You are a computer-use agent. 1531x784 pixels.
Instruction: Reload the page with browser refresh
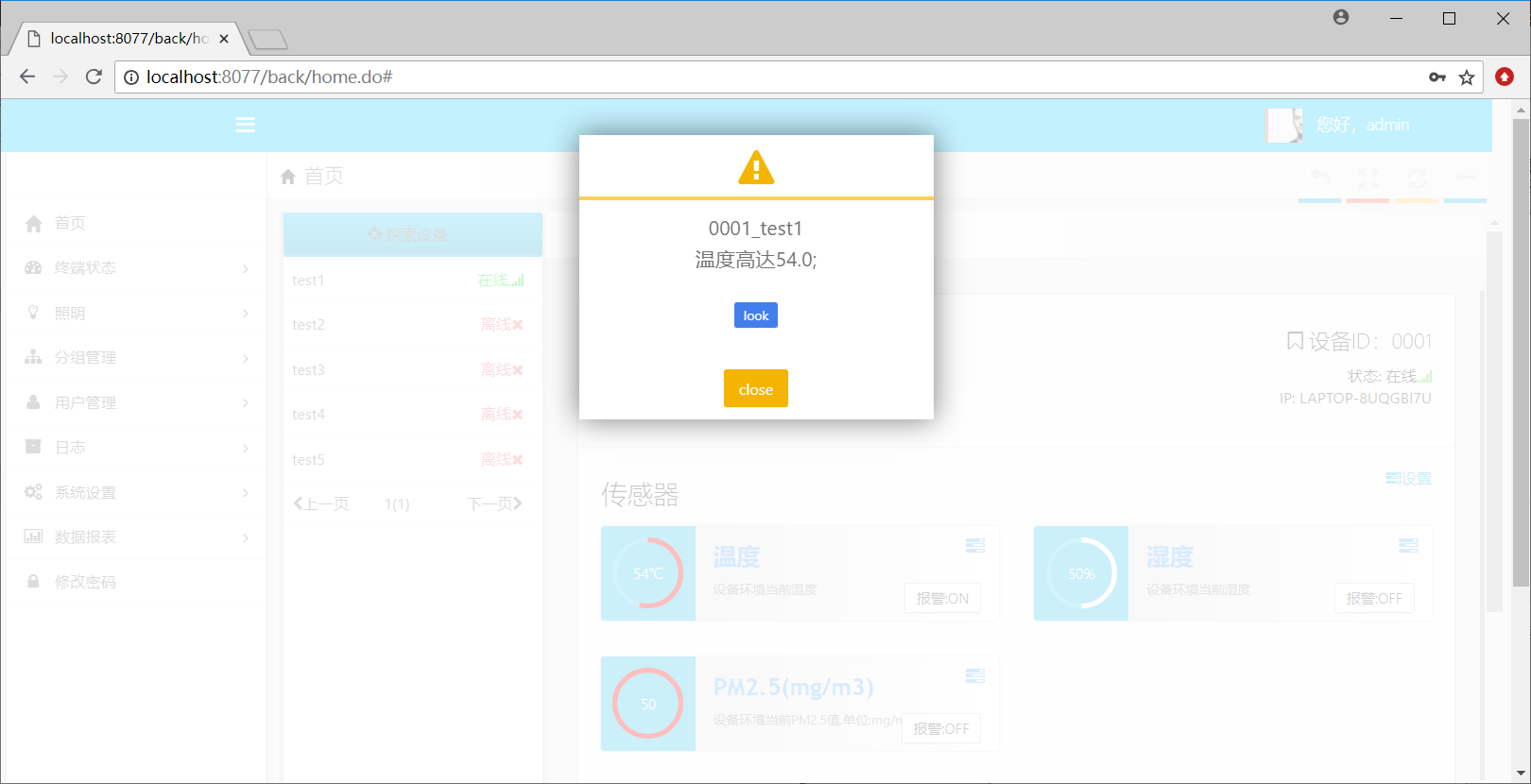[x=94, y=77]
